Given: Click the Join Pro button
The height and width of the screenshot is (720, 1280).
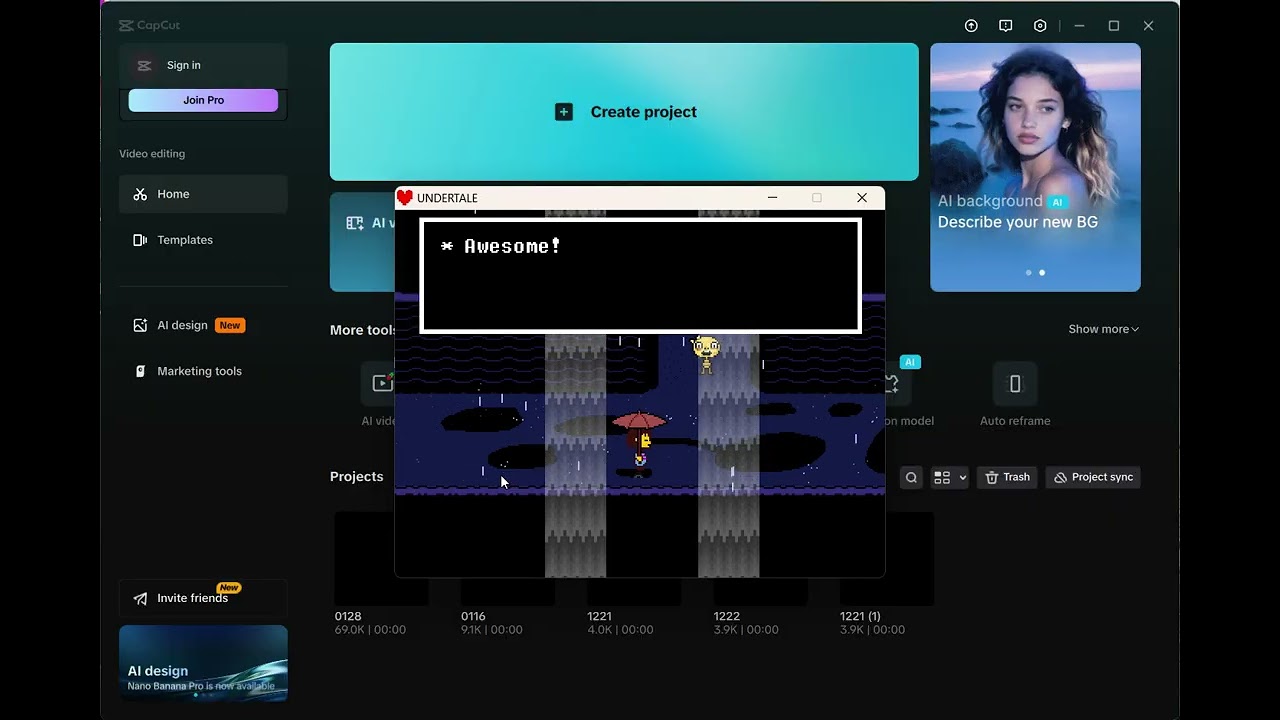Looking at the screenshot, I should pyautogui.click(x=203, y=100).
